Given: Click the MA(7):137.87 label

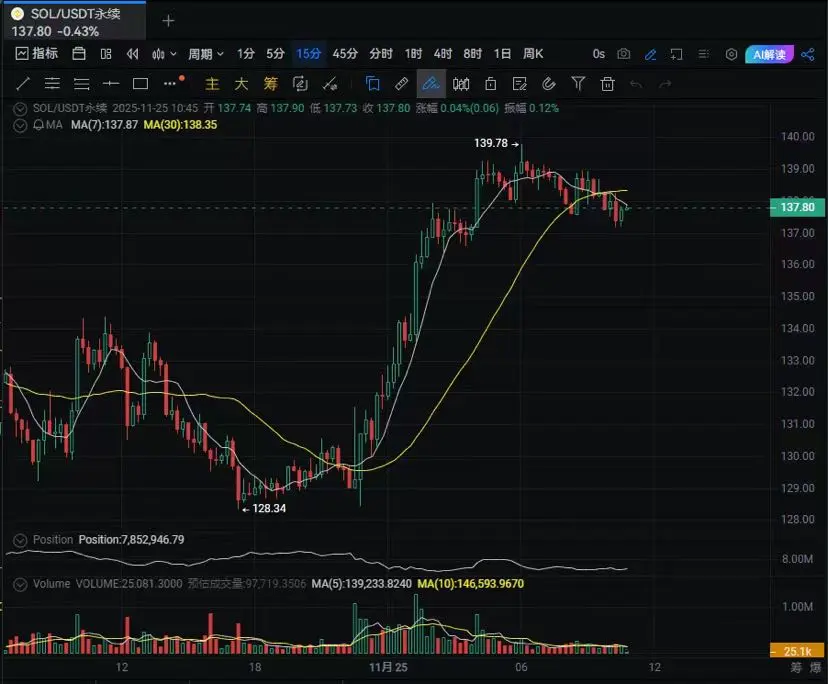Looking at the screenshot, I should [x=105, y=125].
